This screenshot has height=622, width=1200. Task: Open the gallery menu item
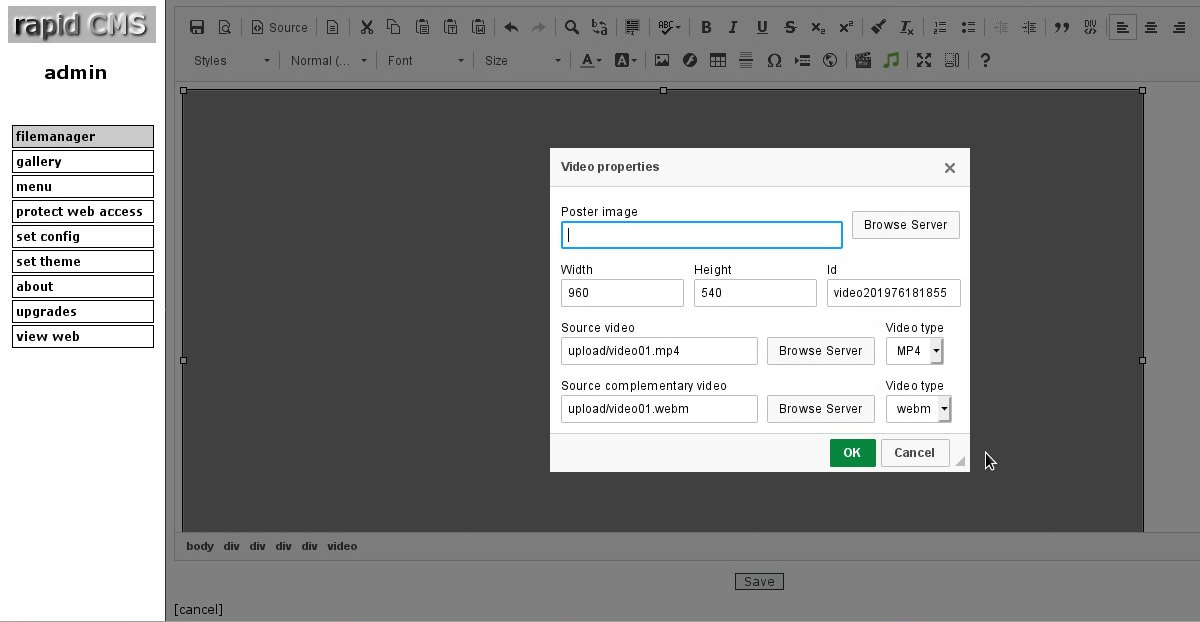tap(83, 161)
